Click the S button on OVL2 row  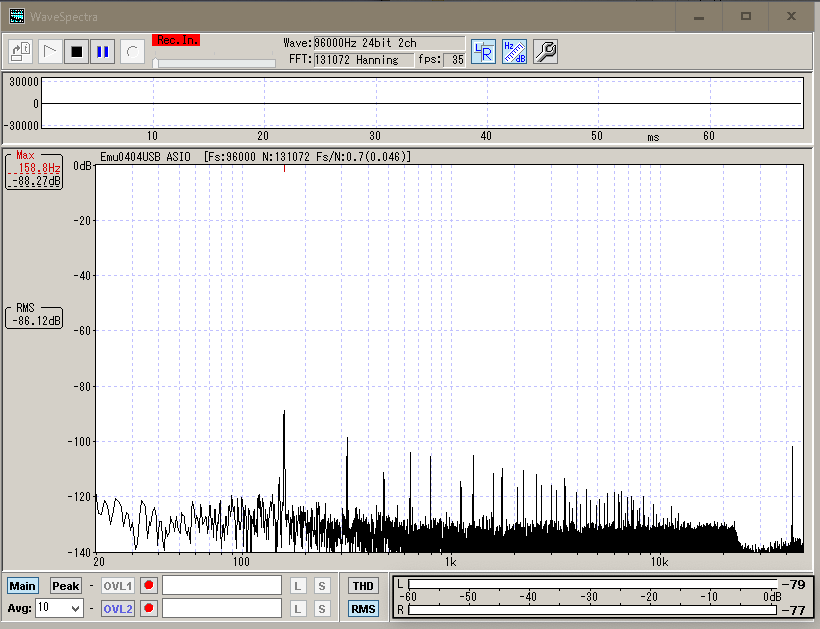[x=322, y=609]
